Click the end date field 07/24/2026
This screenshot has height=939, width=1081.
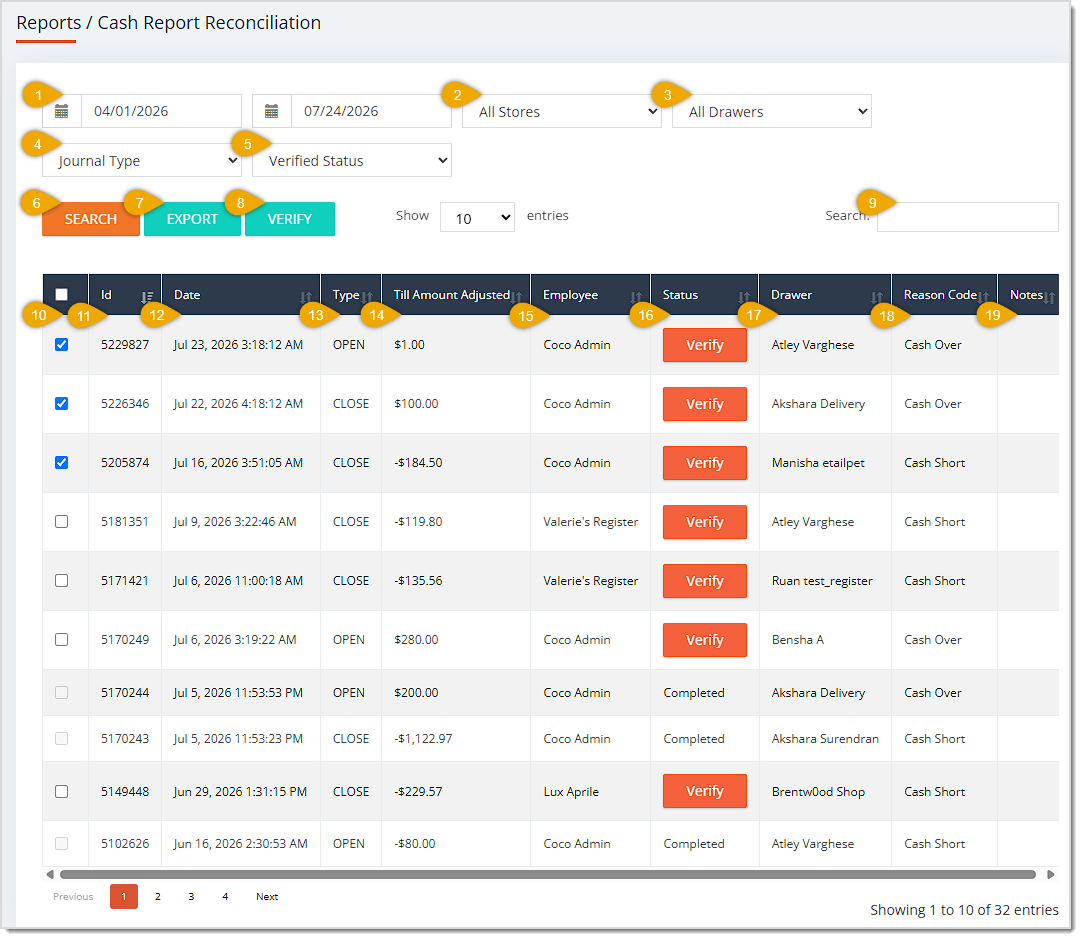coord(372,111)
